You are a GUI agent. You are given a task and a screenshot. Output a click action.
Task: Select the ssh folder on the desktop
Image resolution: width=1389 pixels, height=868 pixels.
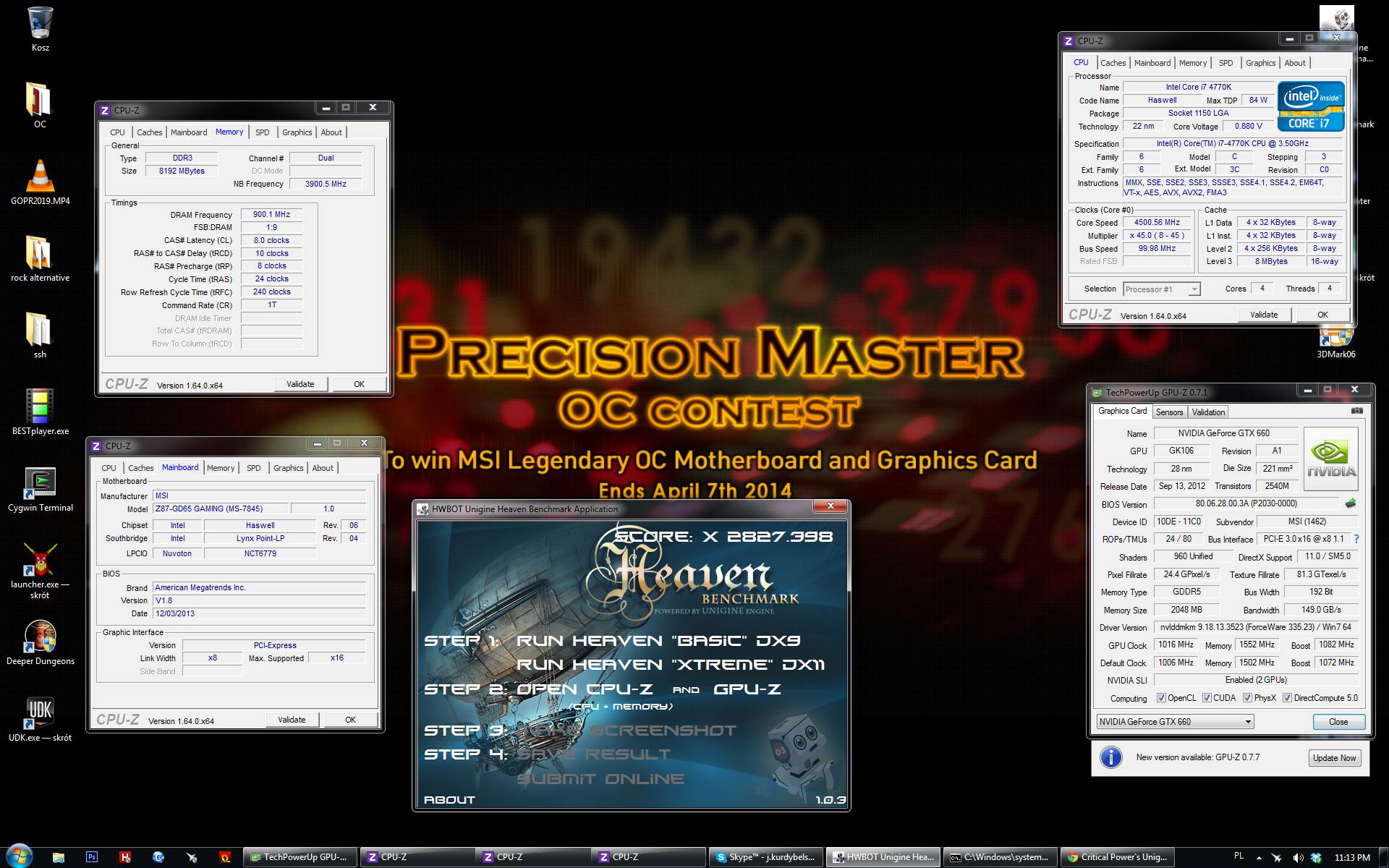[x=40, y=330]
